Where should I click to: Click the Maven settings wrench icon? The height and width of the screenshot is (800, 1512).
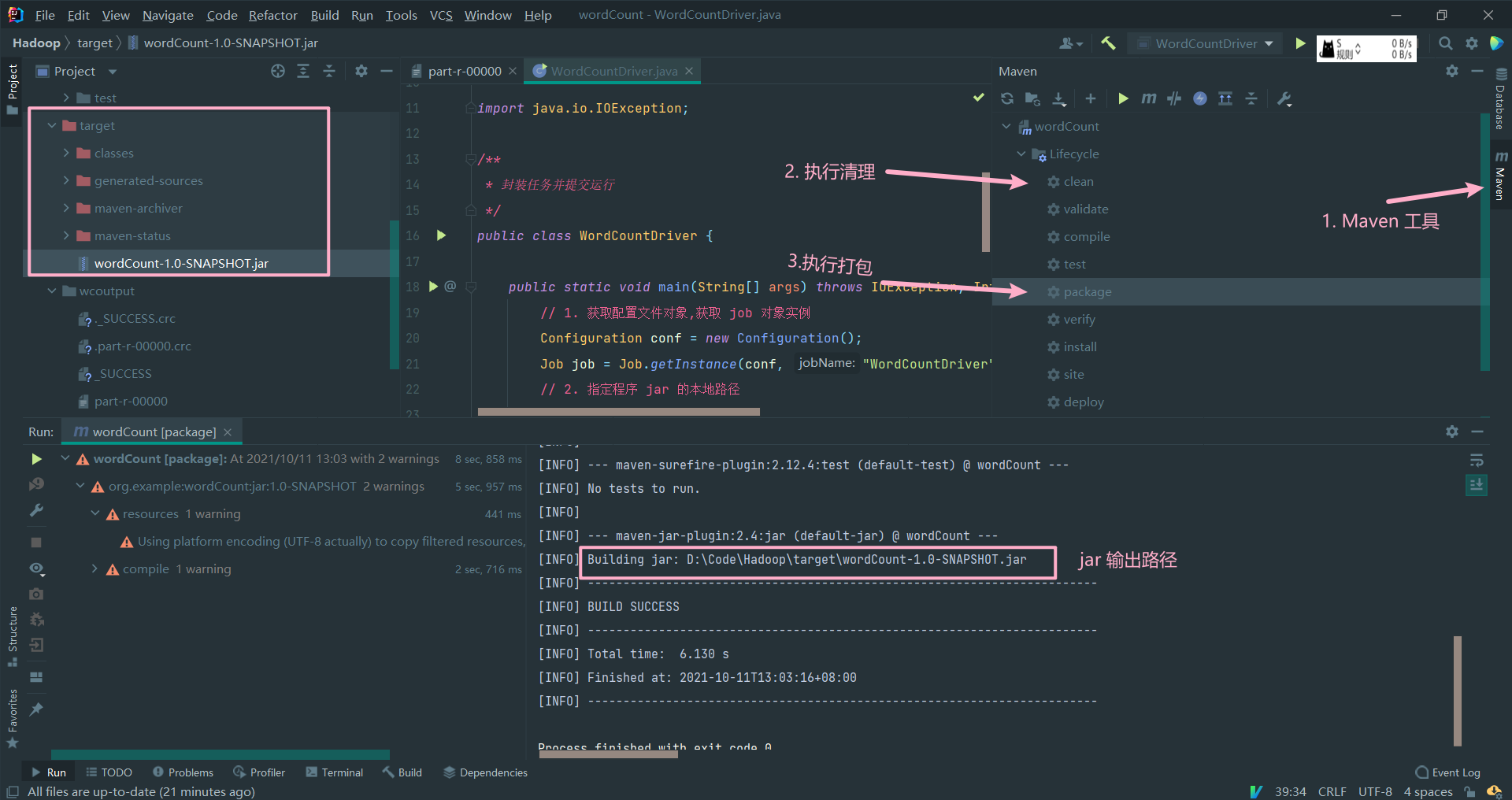1284,98
